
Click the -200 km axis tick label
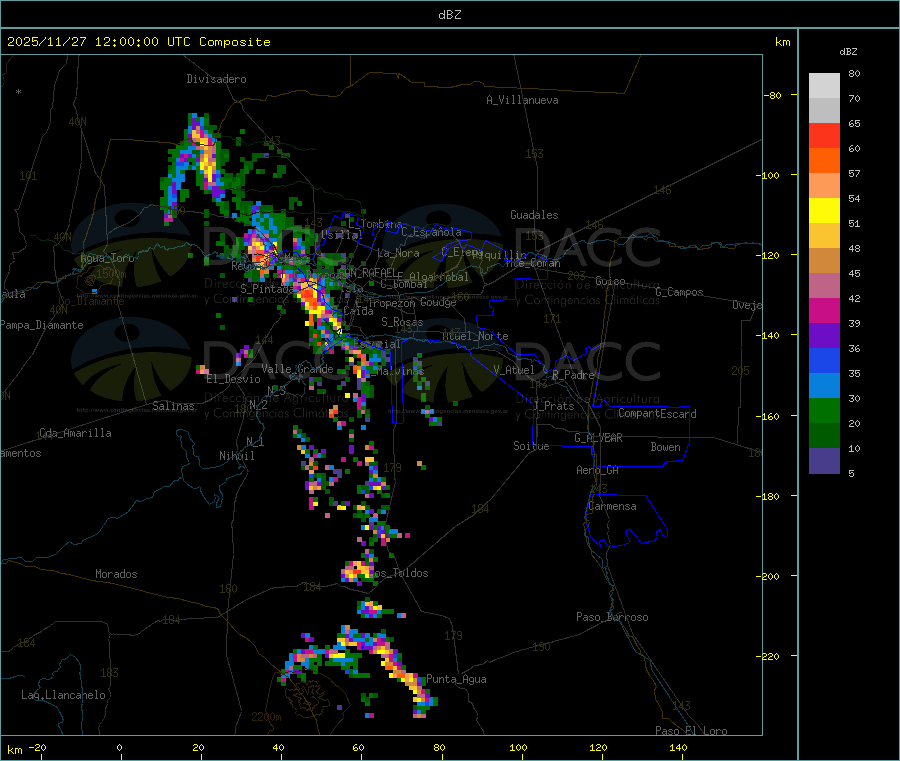(770, 576)
